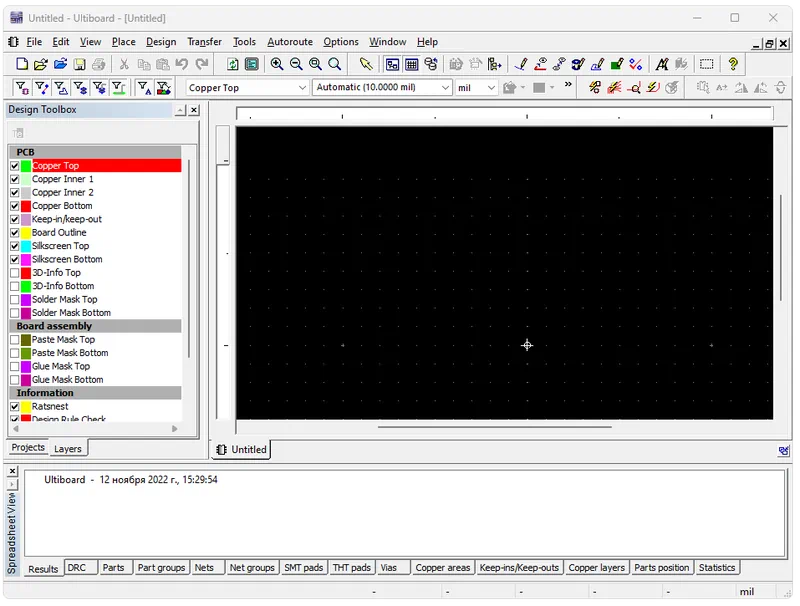Click the Open Sample folder icon
The height and width of the screenshot is (606, 800).
(x=60, y=64)
